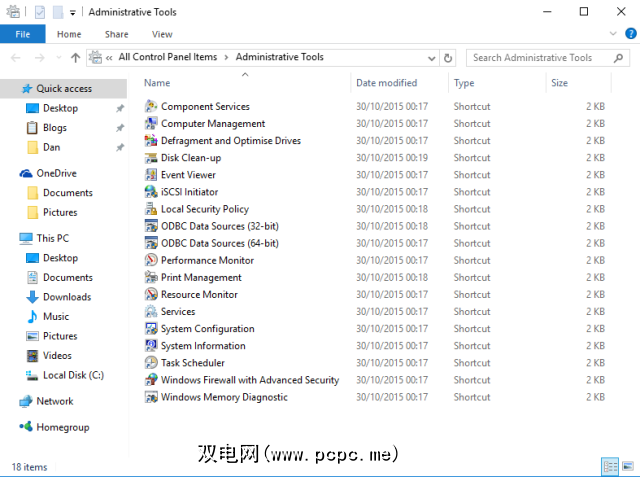The image size is (640, 477).
Task: Expand breadcrumb chevron after All Control Panel Items
Action: point(226,57)
